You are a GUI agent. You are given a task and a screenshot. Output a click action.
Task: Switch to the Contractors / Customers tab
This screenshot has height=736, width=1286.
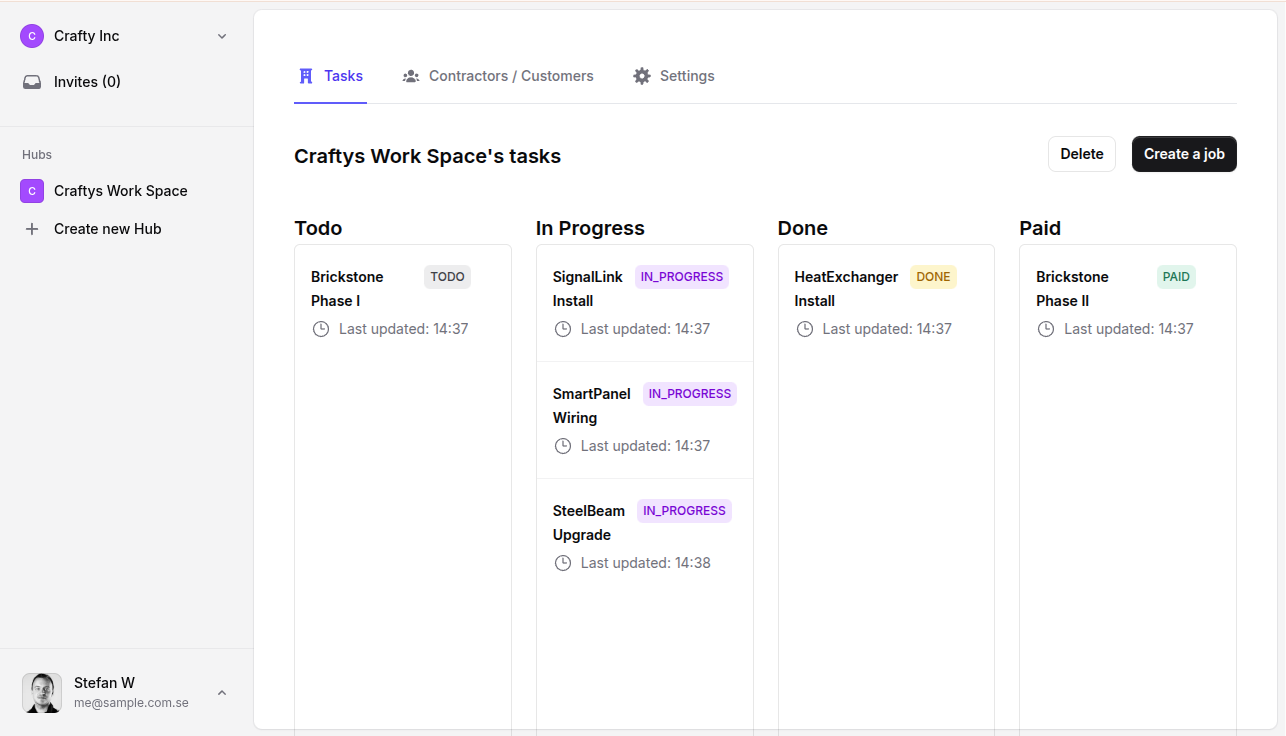pos(497,75)
